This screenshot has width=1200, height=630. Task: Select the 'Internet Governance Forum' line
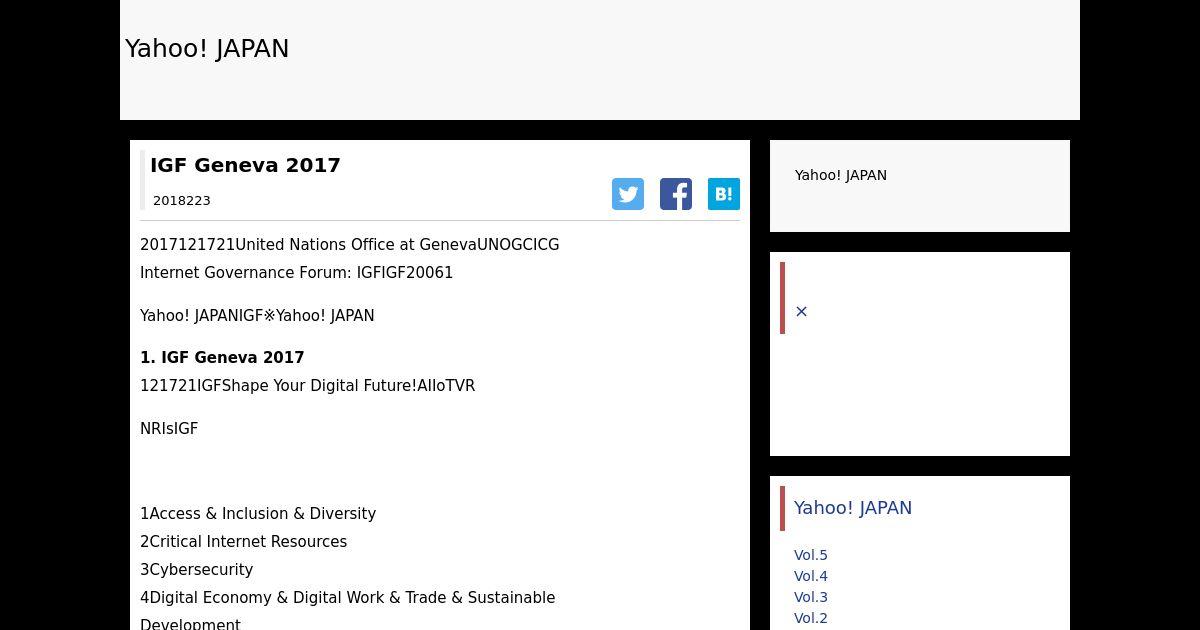pos(297,273)
